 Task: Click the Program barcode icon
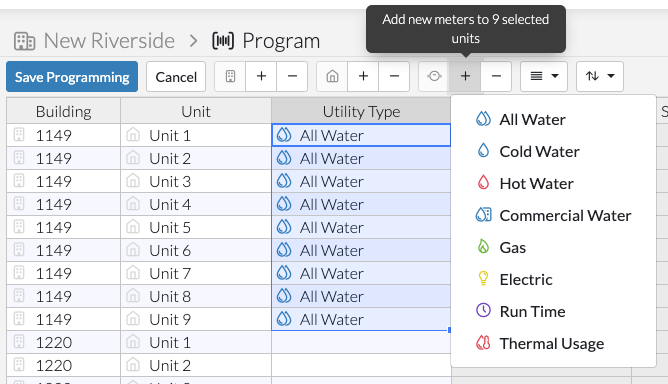223,41
